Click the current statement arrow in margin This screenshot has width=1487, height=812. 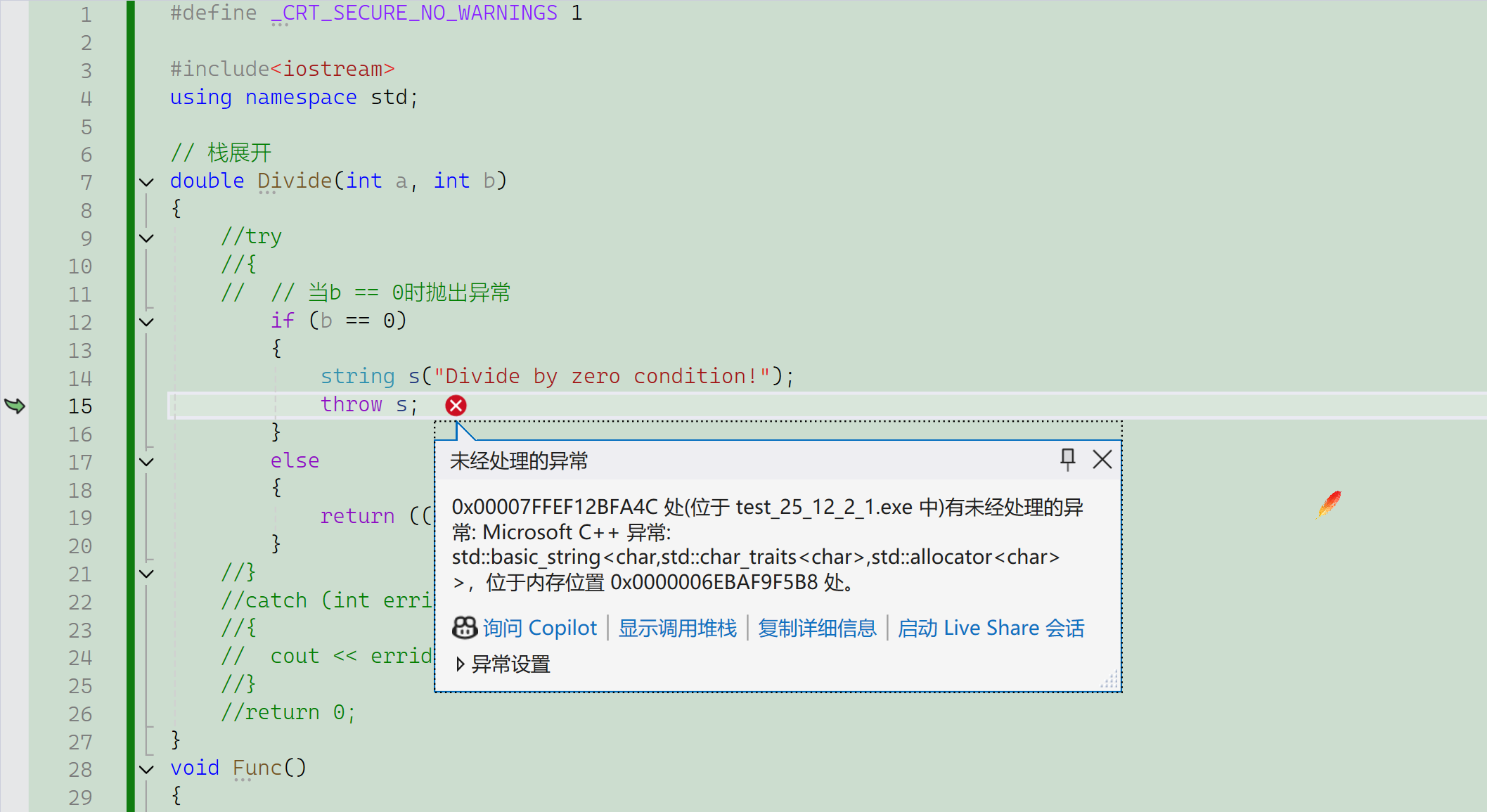[x=15, y=406]
